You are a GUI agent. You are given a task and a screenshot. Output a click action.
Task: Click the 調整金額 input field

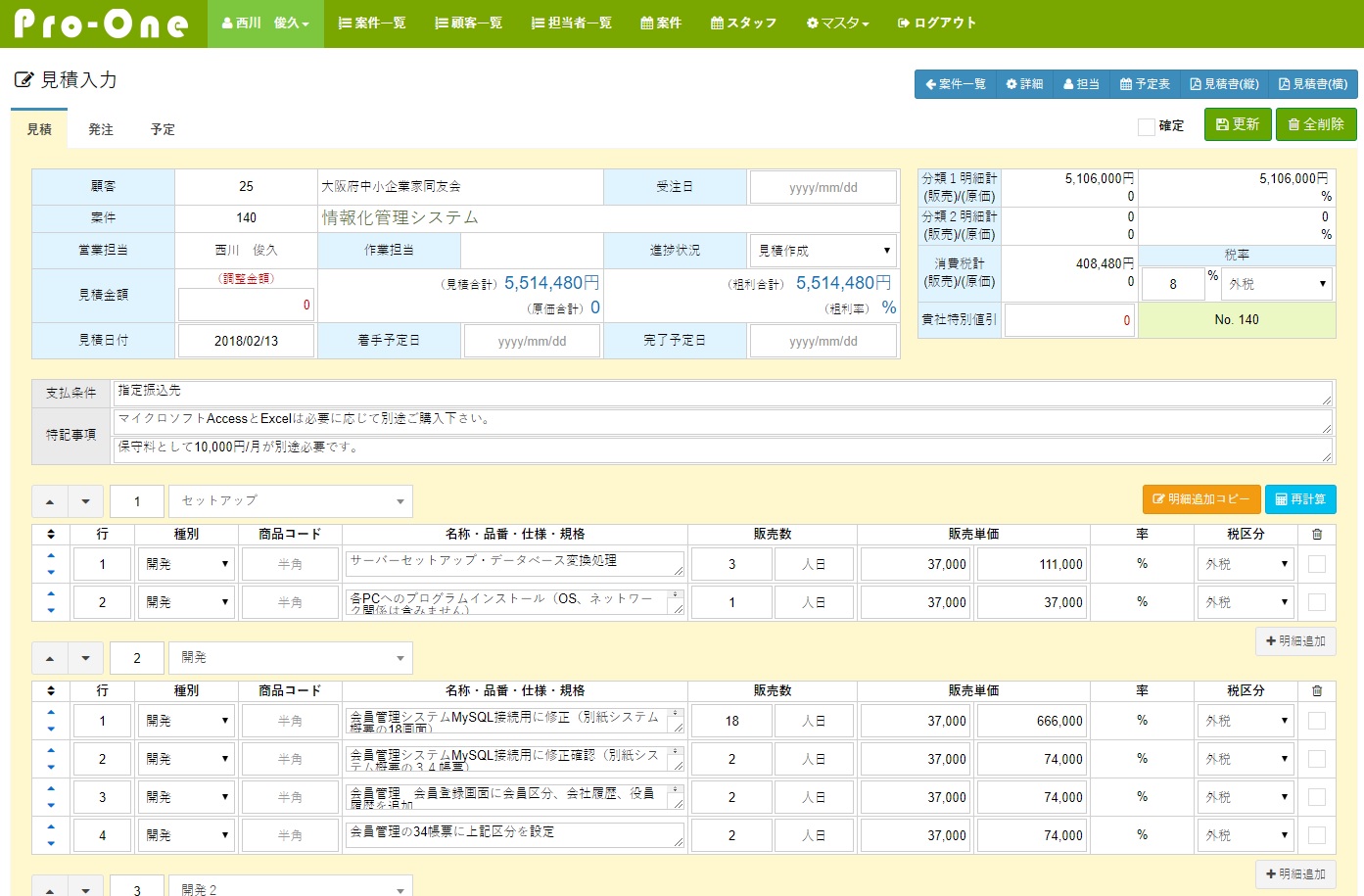tap(246, 305)
